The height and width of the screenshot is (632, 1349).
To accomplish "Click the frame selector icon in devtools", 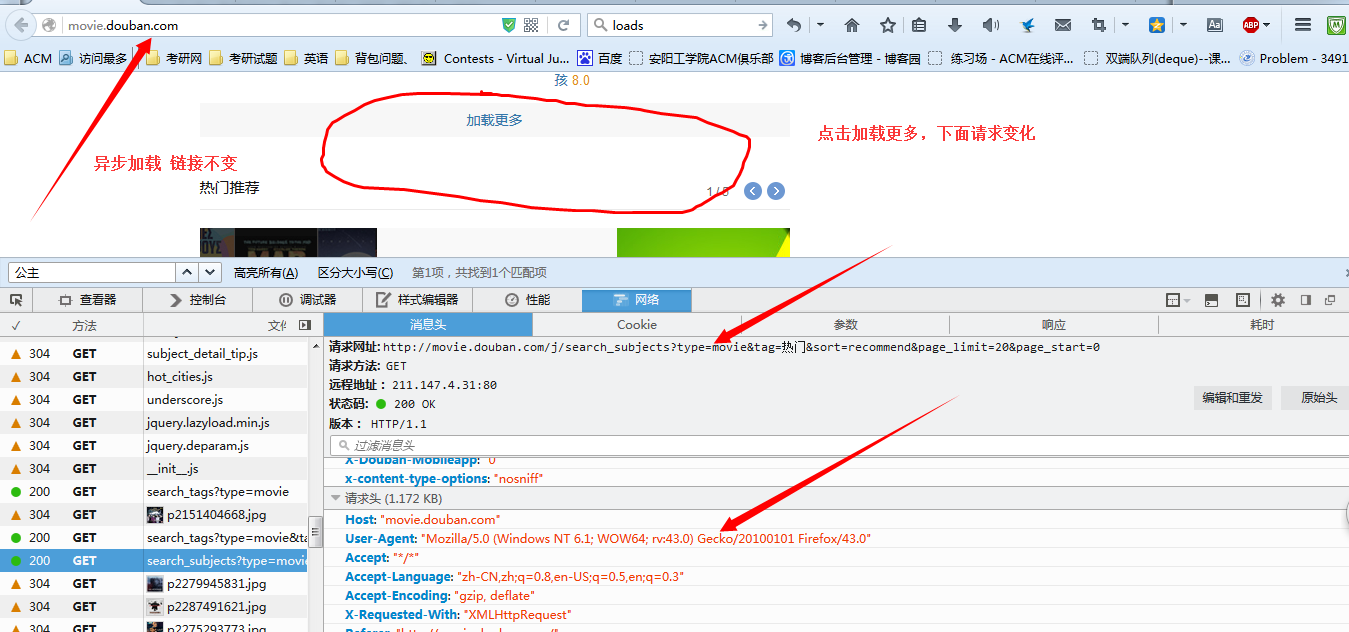I will point(1173,300).
